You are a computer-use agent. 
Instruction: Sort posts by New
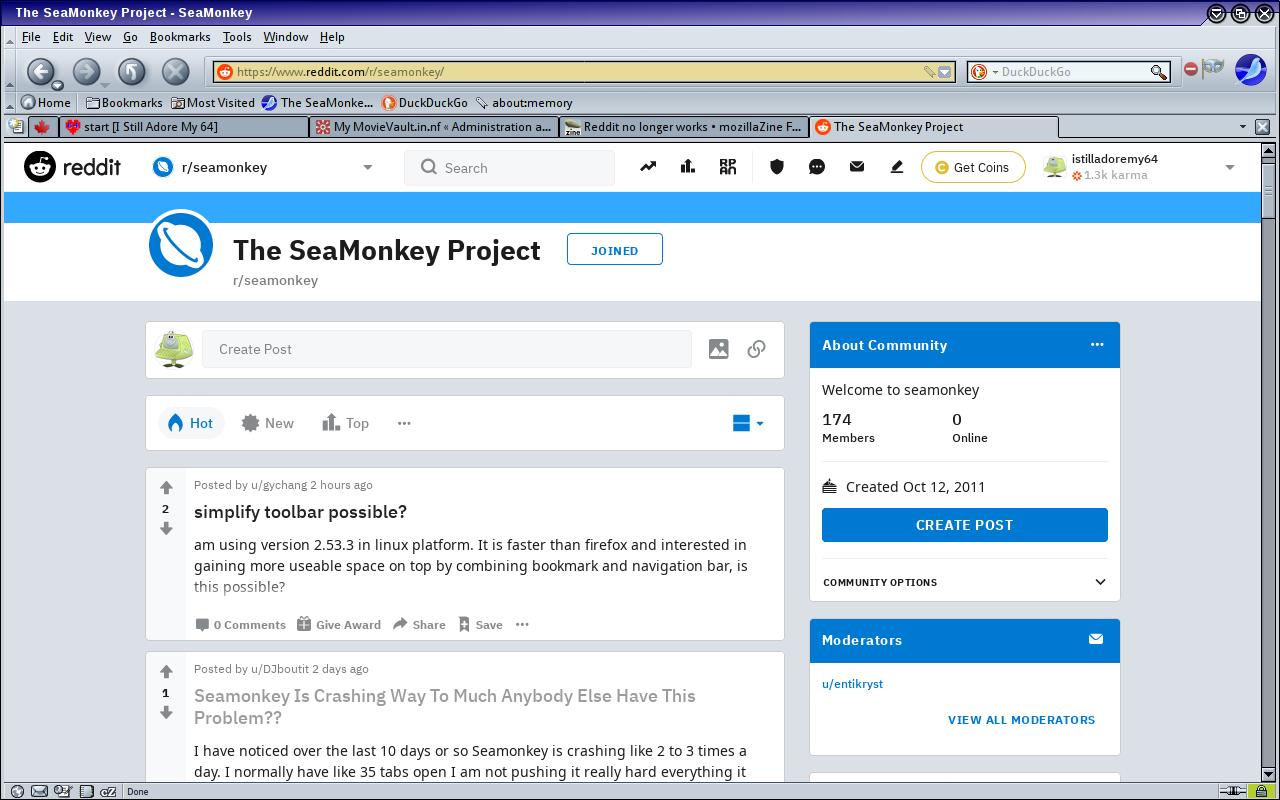tap(268, 423)
